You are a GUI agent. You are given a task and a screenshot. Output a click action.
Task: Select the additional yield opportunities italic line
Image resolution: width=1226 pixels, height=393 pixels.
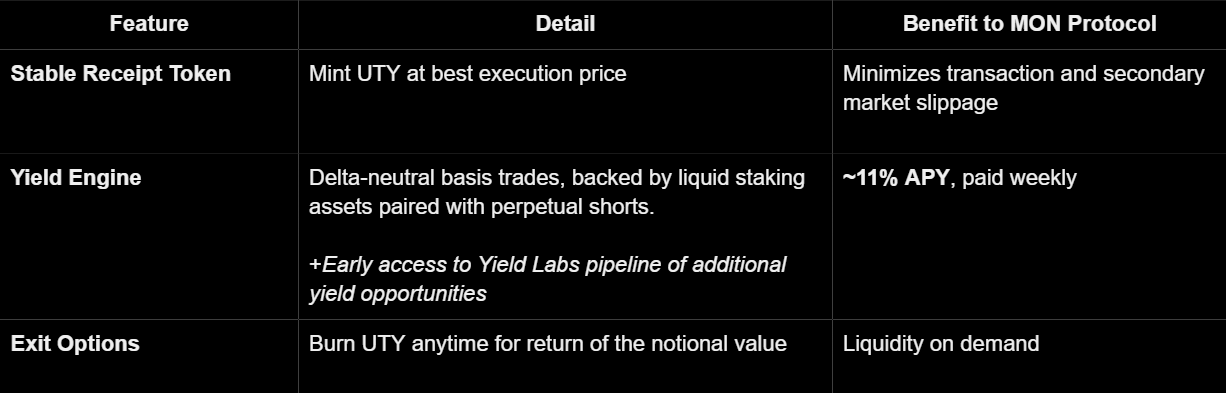(x=398, y=294)
